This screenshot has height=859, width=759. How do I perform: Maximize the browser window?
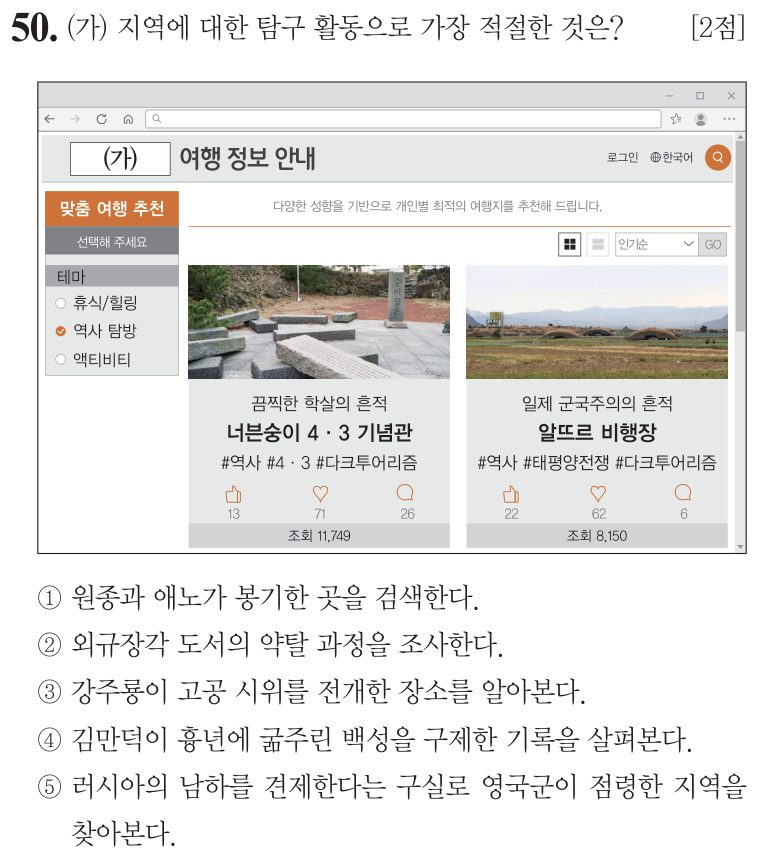click(x=700, y=95)
